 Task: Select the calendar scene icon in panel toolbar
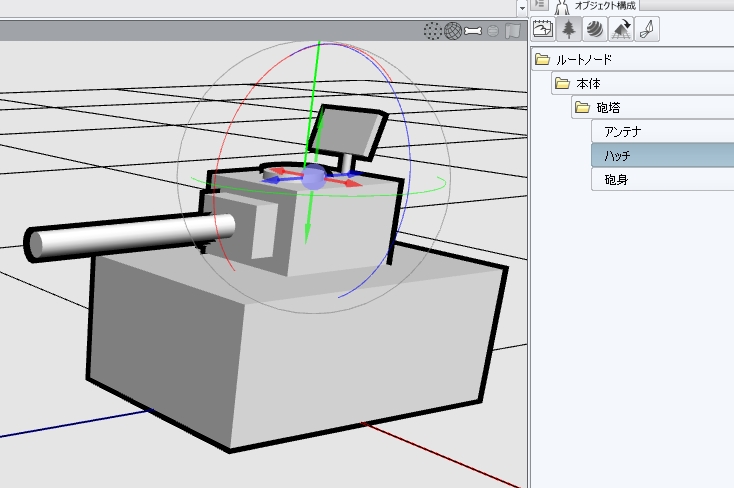click(543, 30)
